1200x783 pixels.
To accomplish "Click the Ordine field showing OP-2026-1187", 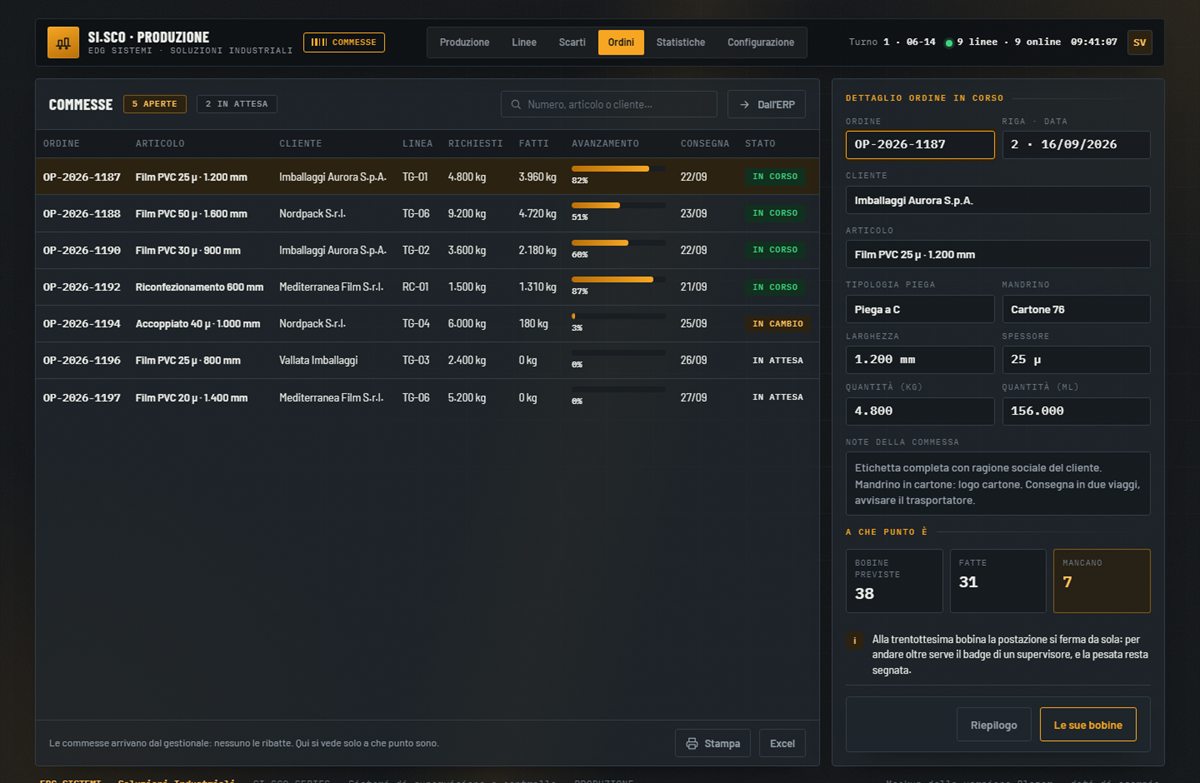I will (x=920, y=144).
